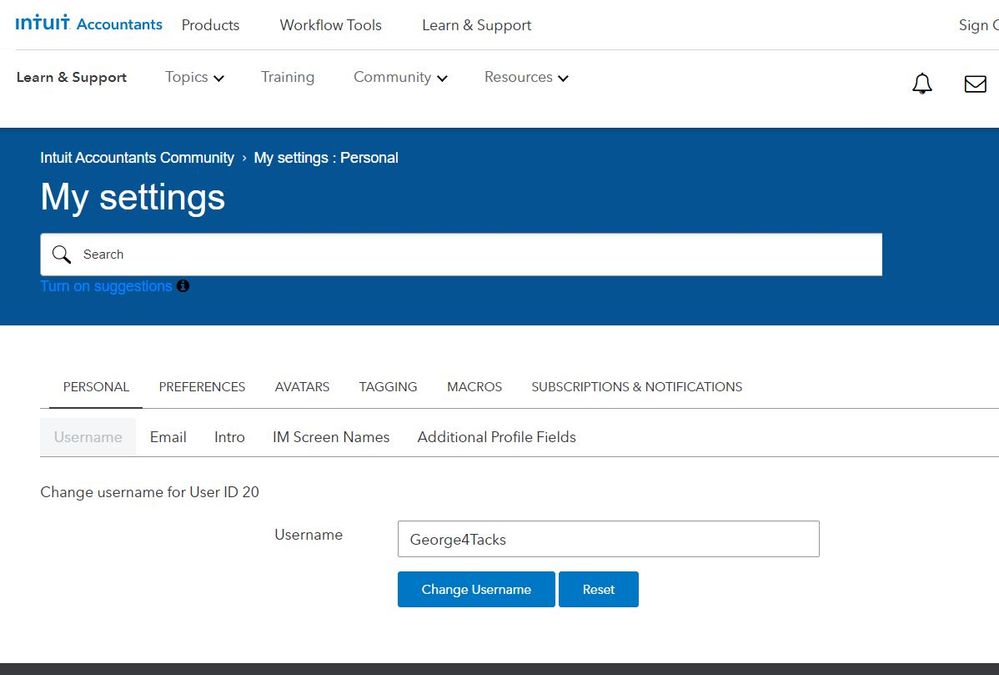Viewport: 999px width, 675px height.
Task: Turn on search suggestions
Action: (106, 286)
